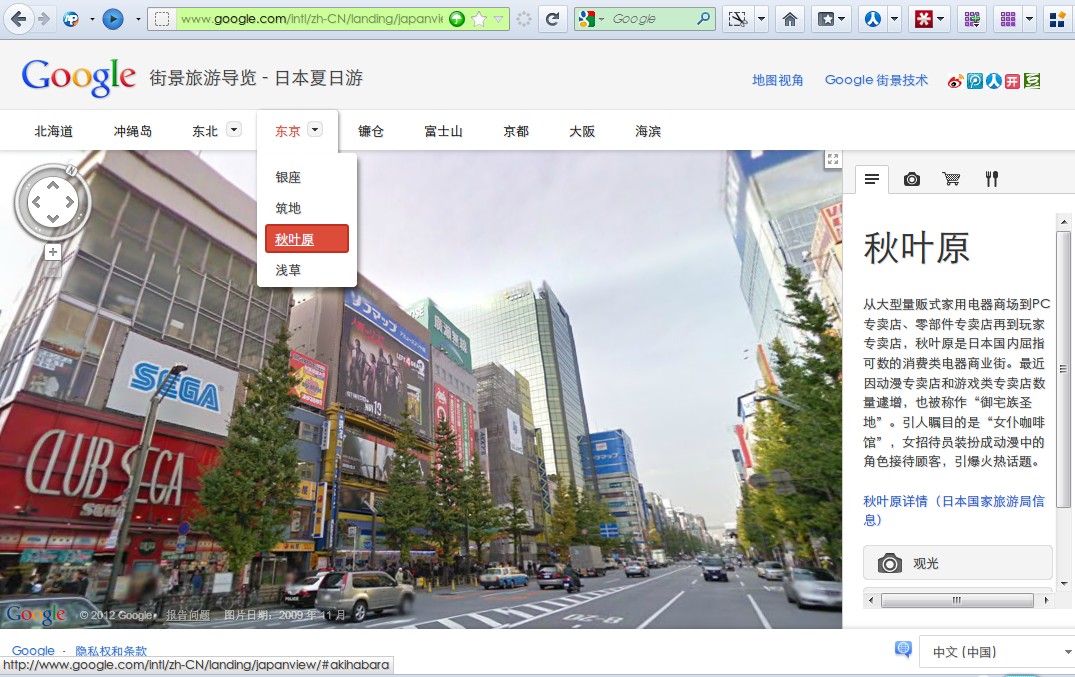Image resolution: width=1075 pixels, height=677 pixels.
Task: Click the 观光 sightseeing button
Action: [957, 563]
